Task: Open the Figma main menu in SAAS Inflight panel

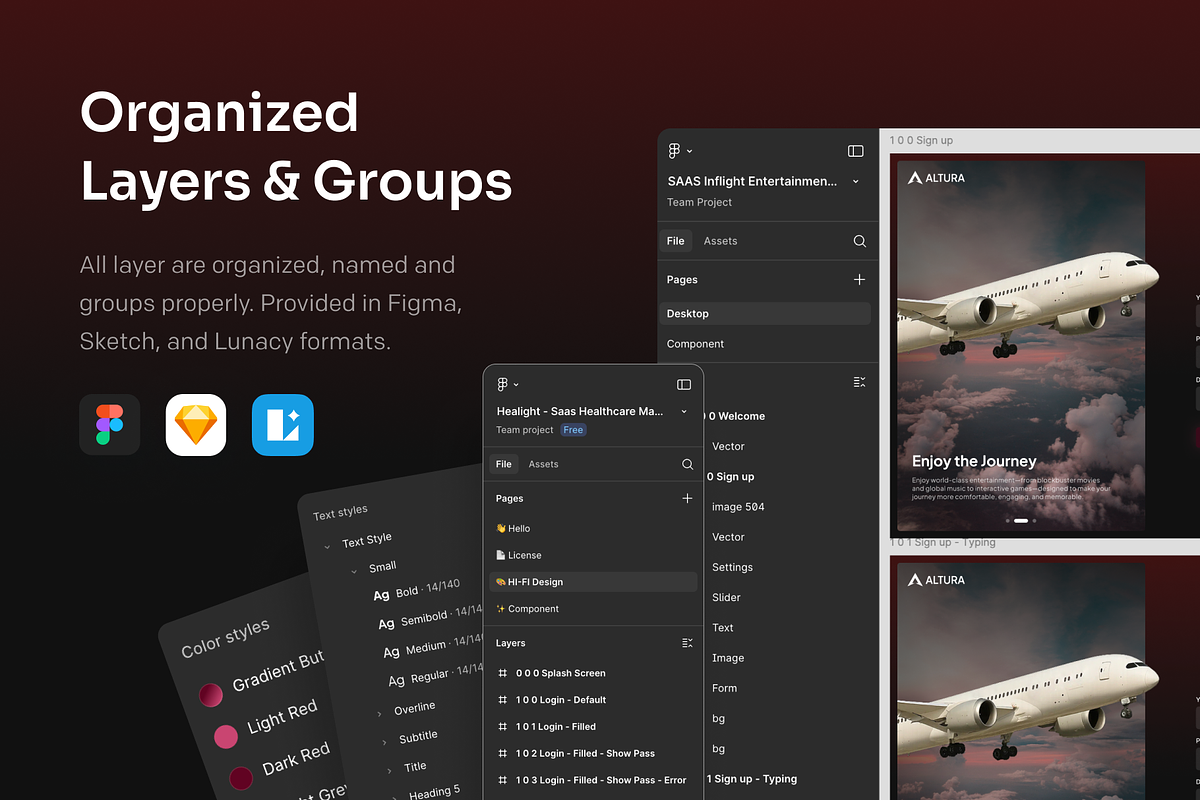Action: pos(678,151)
